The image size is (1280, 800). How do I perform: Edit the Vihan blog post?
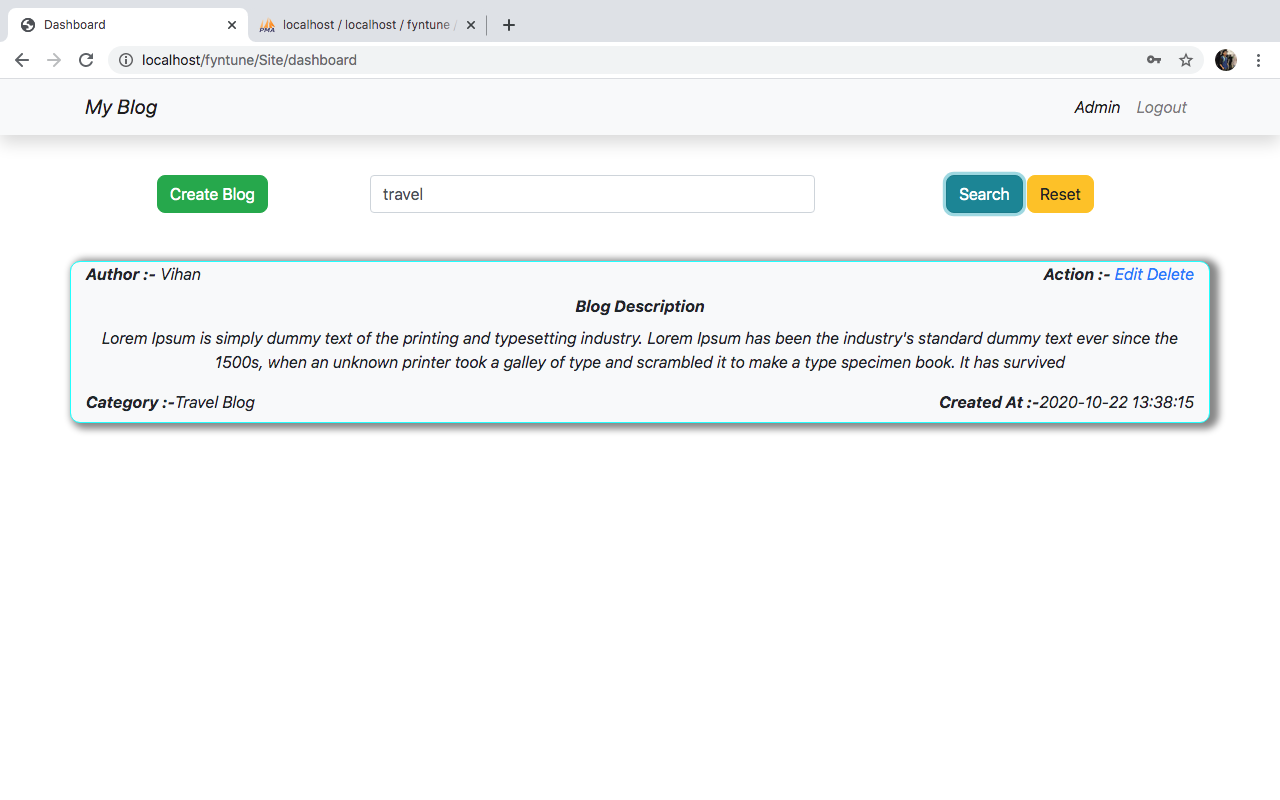(1128, 274)
